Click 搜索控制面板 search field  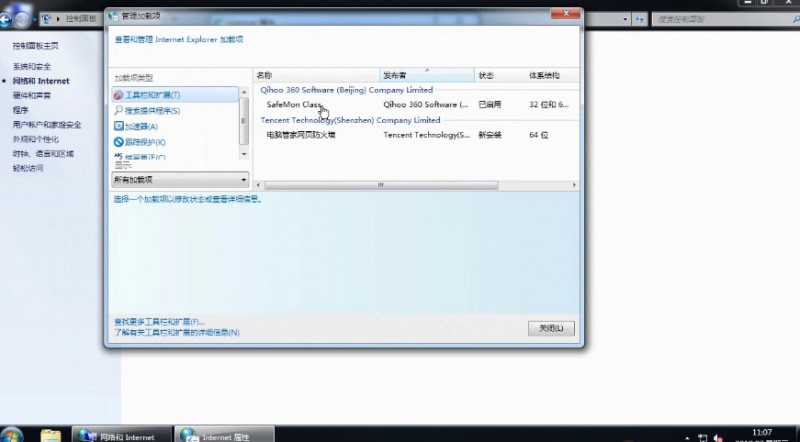(x=722, y=19)
